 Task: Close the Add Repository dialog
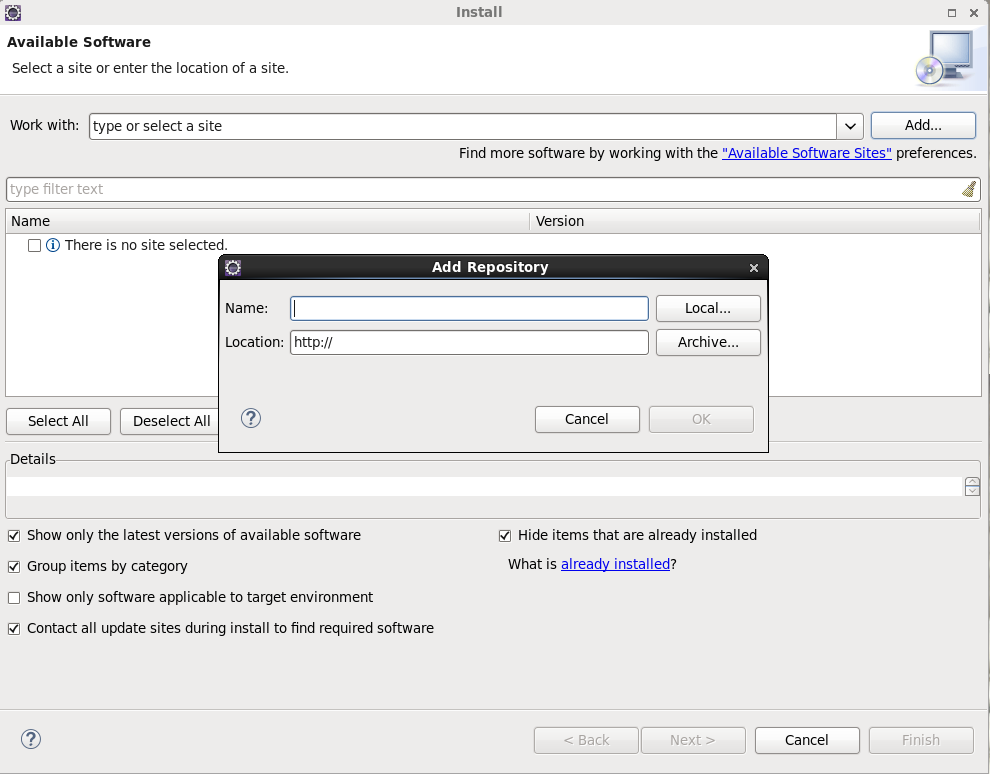754,268
